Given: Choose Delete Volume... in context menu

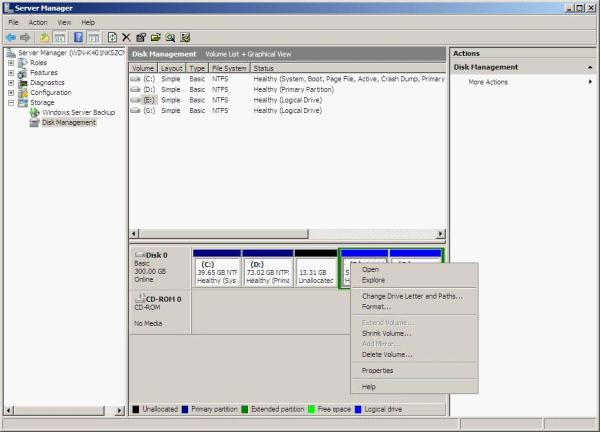Looking at the screenshot, I should 414,354.
